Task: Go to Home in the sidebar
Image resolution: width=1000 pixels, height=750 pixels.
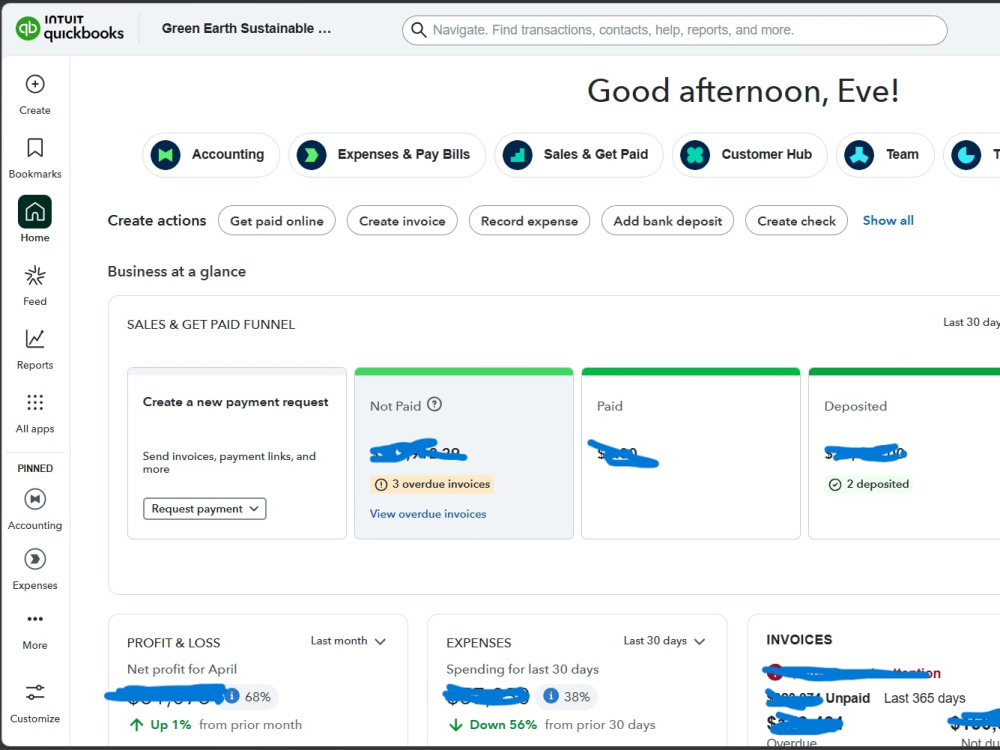Action: [x=34, y=219]
